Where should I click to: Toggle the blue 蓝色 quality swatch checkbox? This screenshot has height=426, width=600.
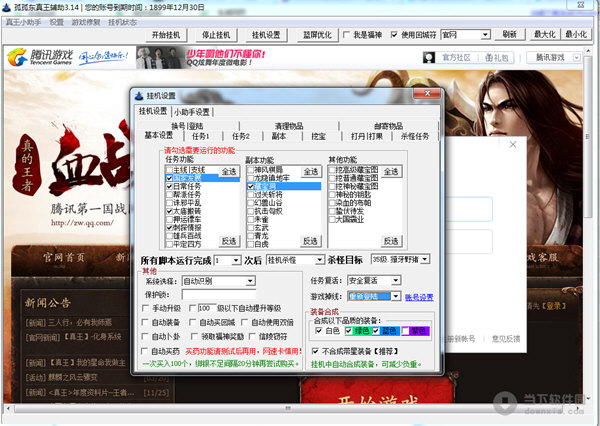376,331
